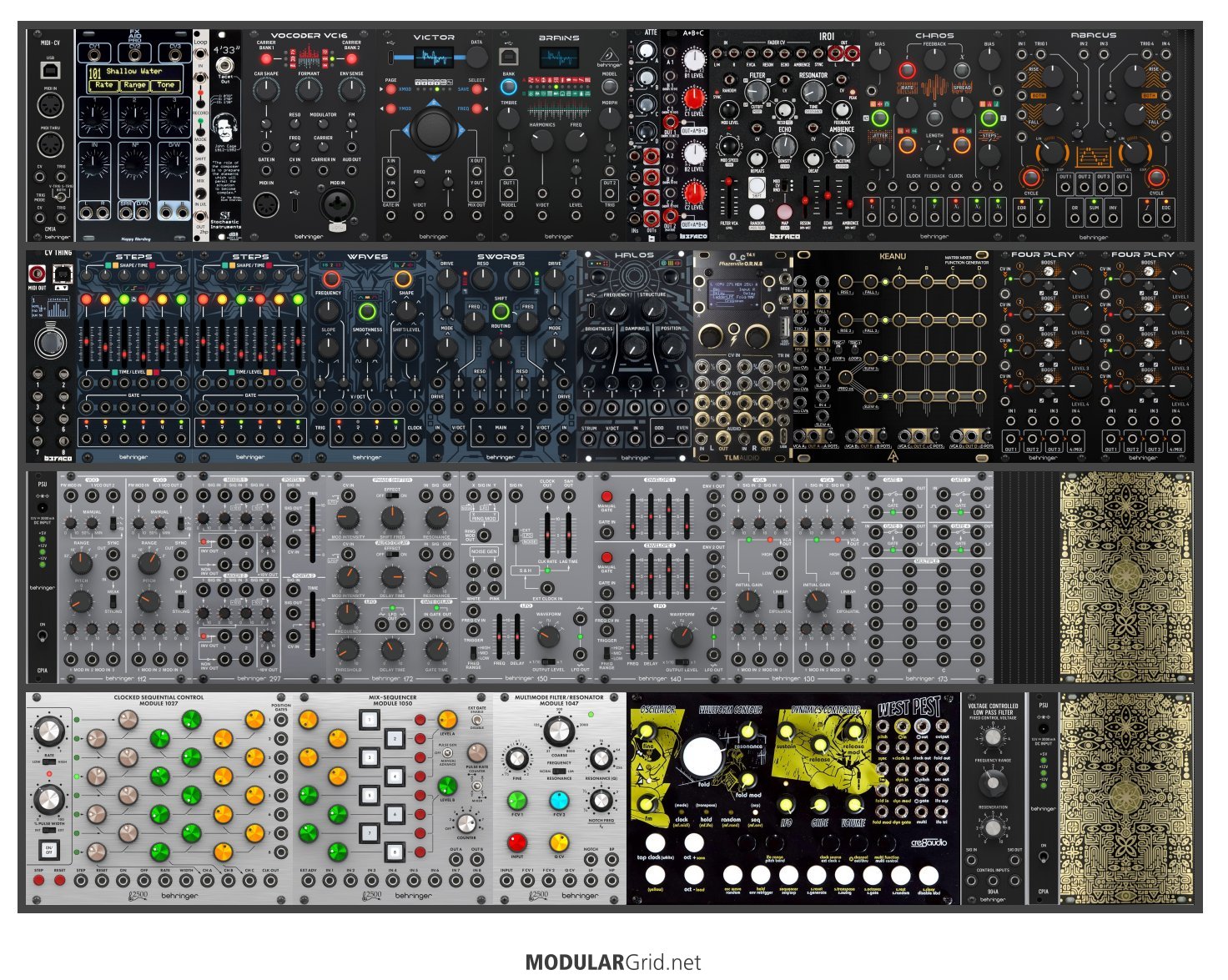Click the 'Tone' label on the FX Aid Pro display
Viewport: 1228px width, 980px height.
point(166,85)
